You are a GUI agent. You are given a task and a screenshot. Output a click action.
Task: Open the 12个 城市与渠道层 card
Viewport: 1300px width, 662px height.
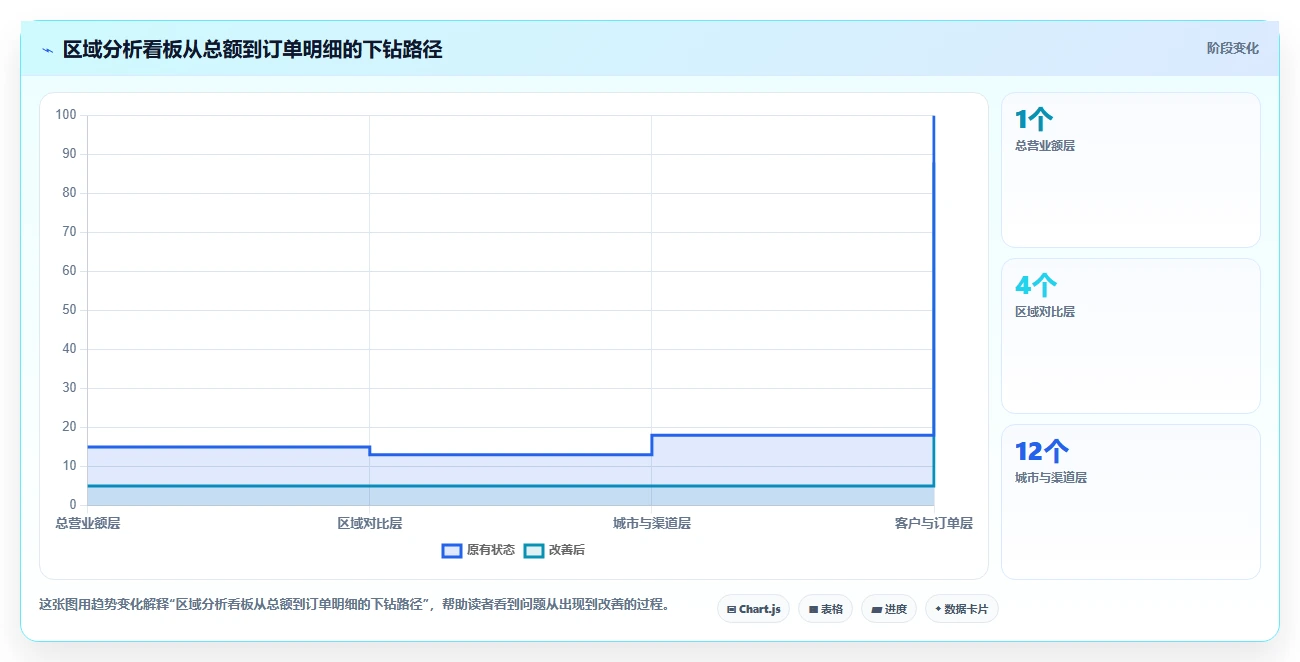point(1130,502)
